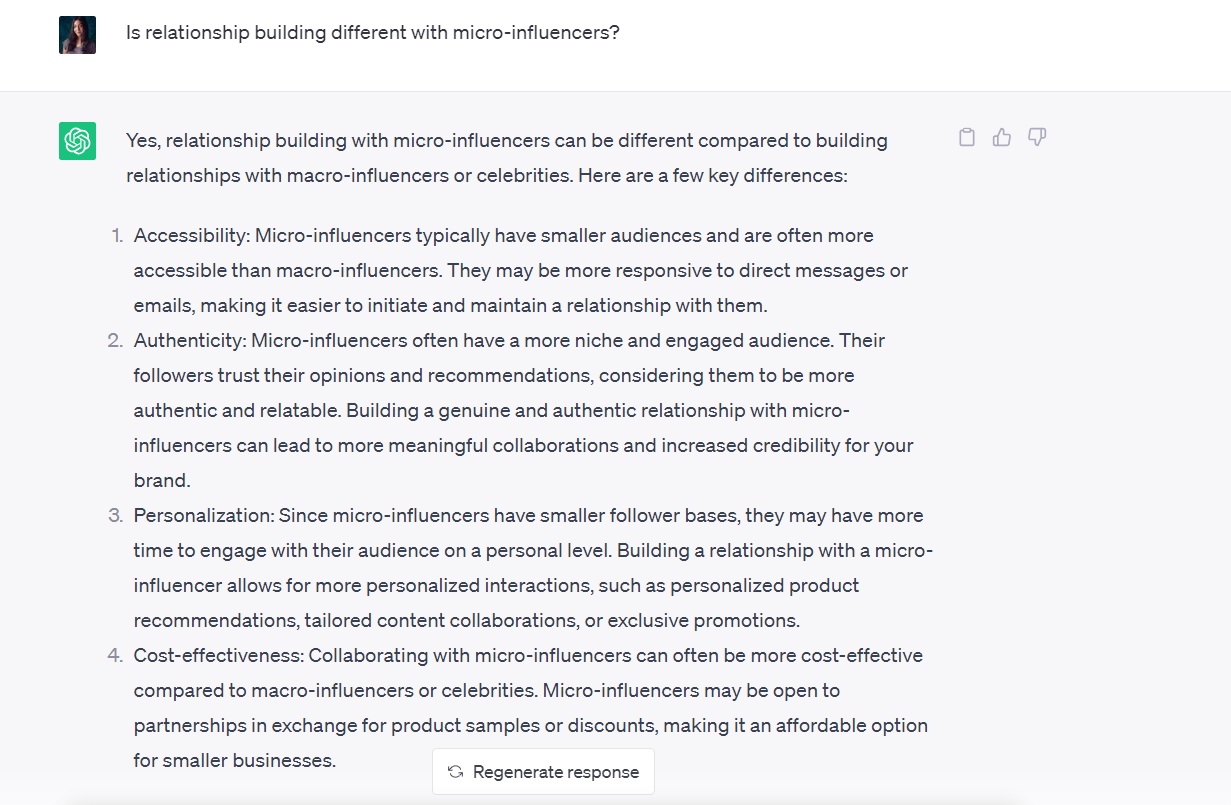Click list number 3 marker
This screenshot has height=805, width=1231.
point(116,516)
